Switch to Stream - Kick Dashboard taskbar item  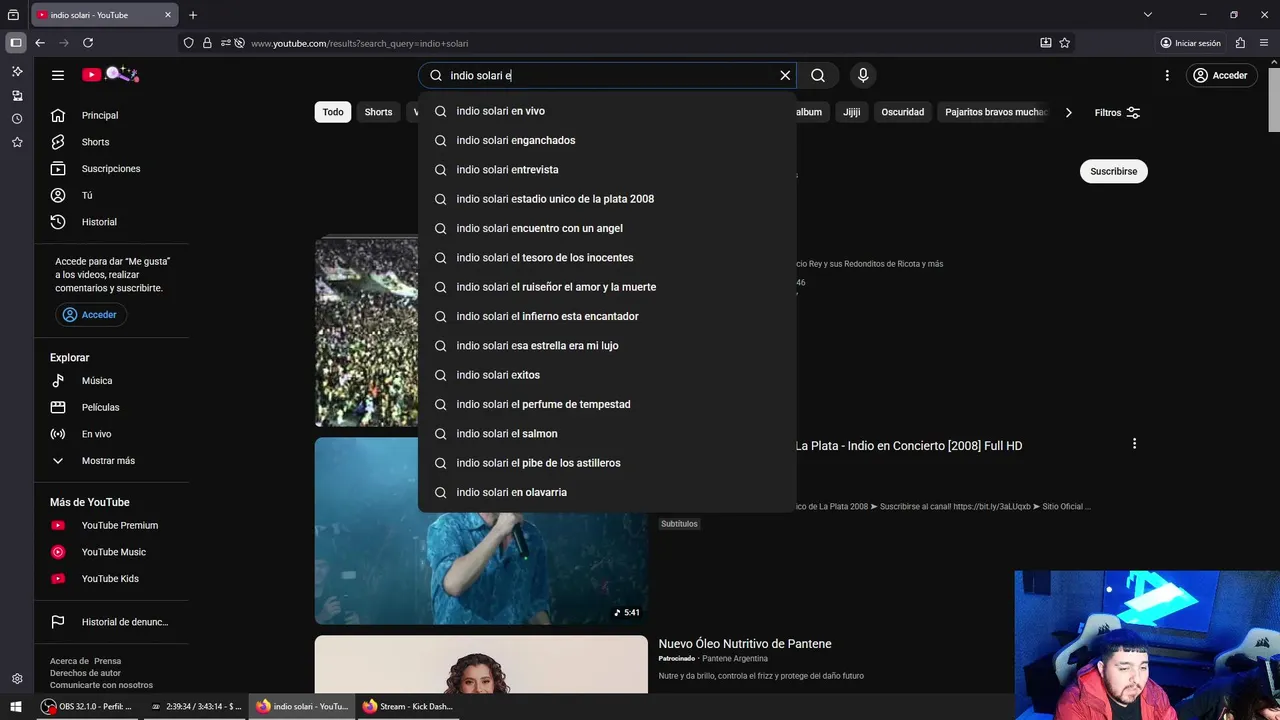tap(408, 706)
